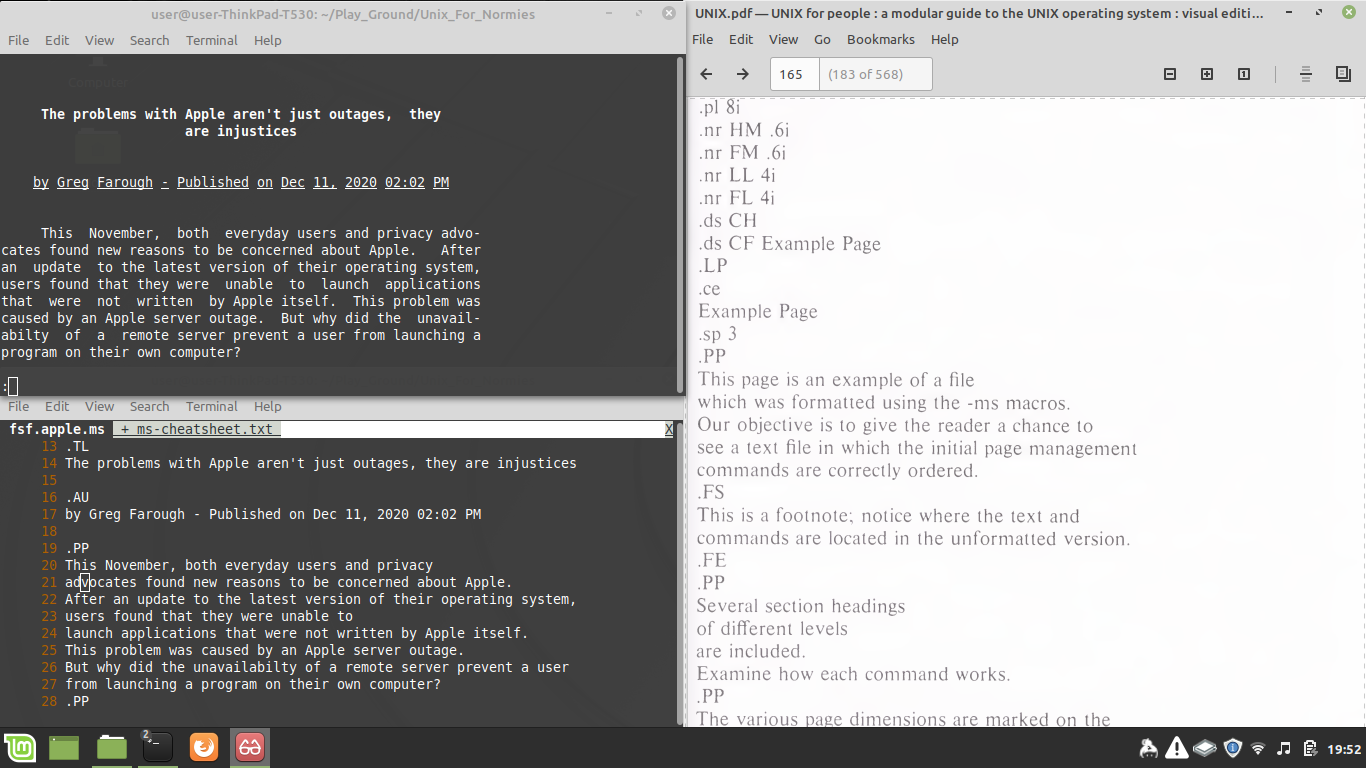Open update manager shield icon
Image resolution: width=1366 pixels, height=768 pixels.
tap(1233, 748)
